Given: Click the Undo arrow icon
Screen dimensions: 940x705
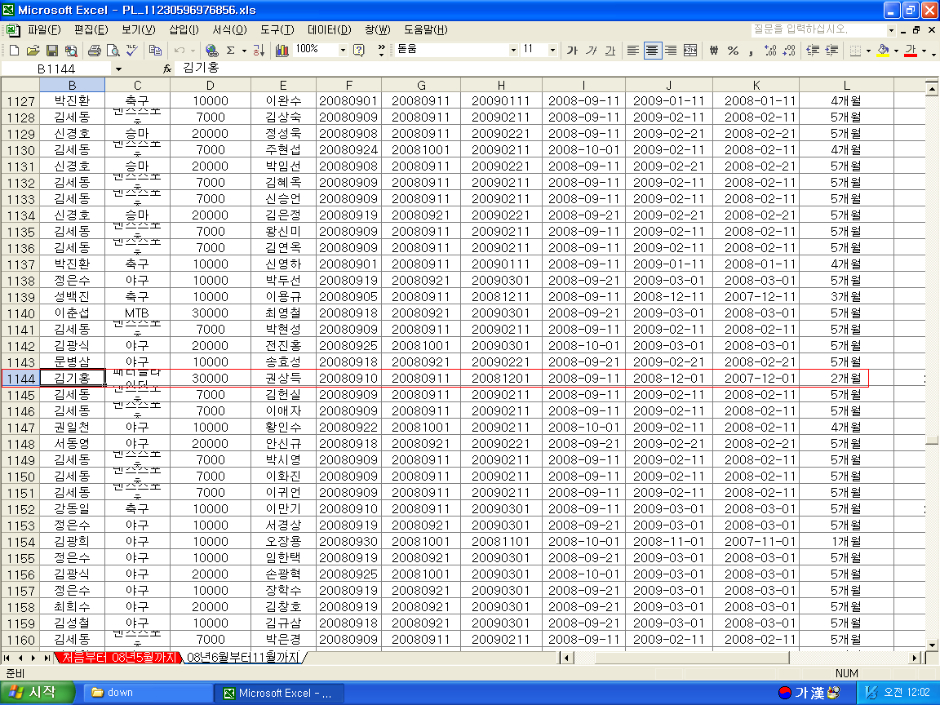Looking at the screenshot, I should coord(179,50).
